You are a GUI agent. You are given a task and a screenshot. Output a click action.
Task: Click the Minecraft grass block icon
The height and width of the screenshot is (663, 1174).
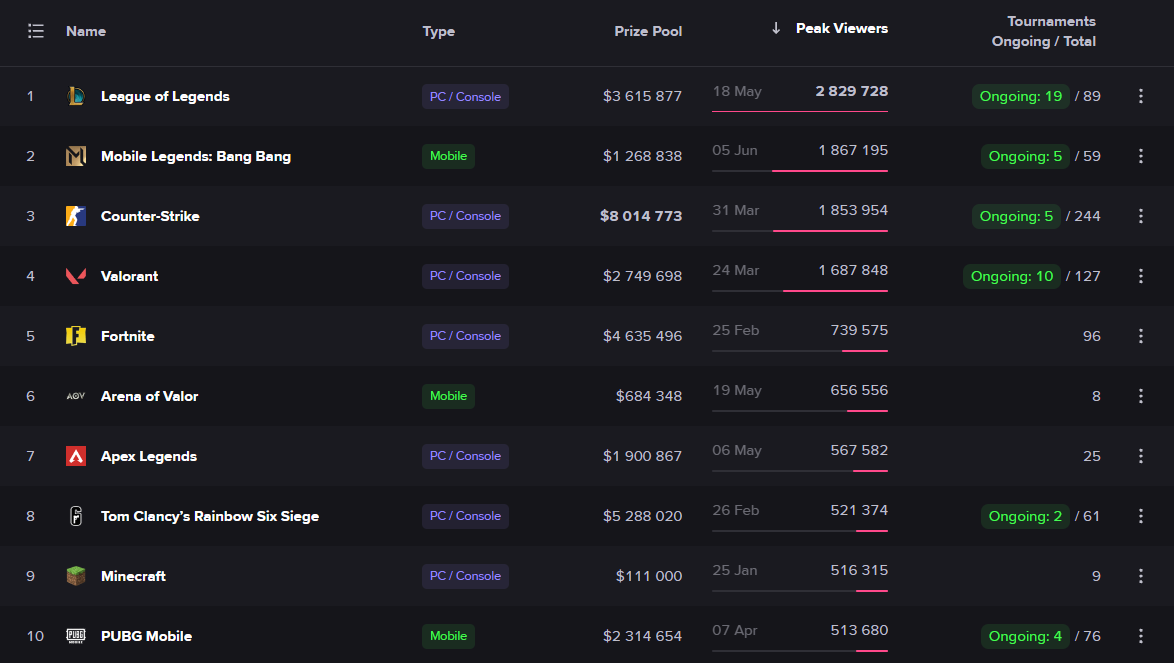pyautogui.click(x=75, y=576)
